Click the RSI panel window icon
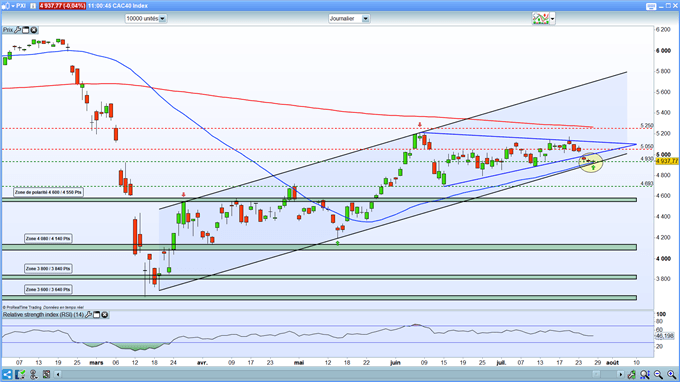The width and height of the screenshot is (680, 382). coord(97,314)
